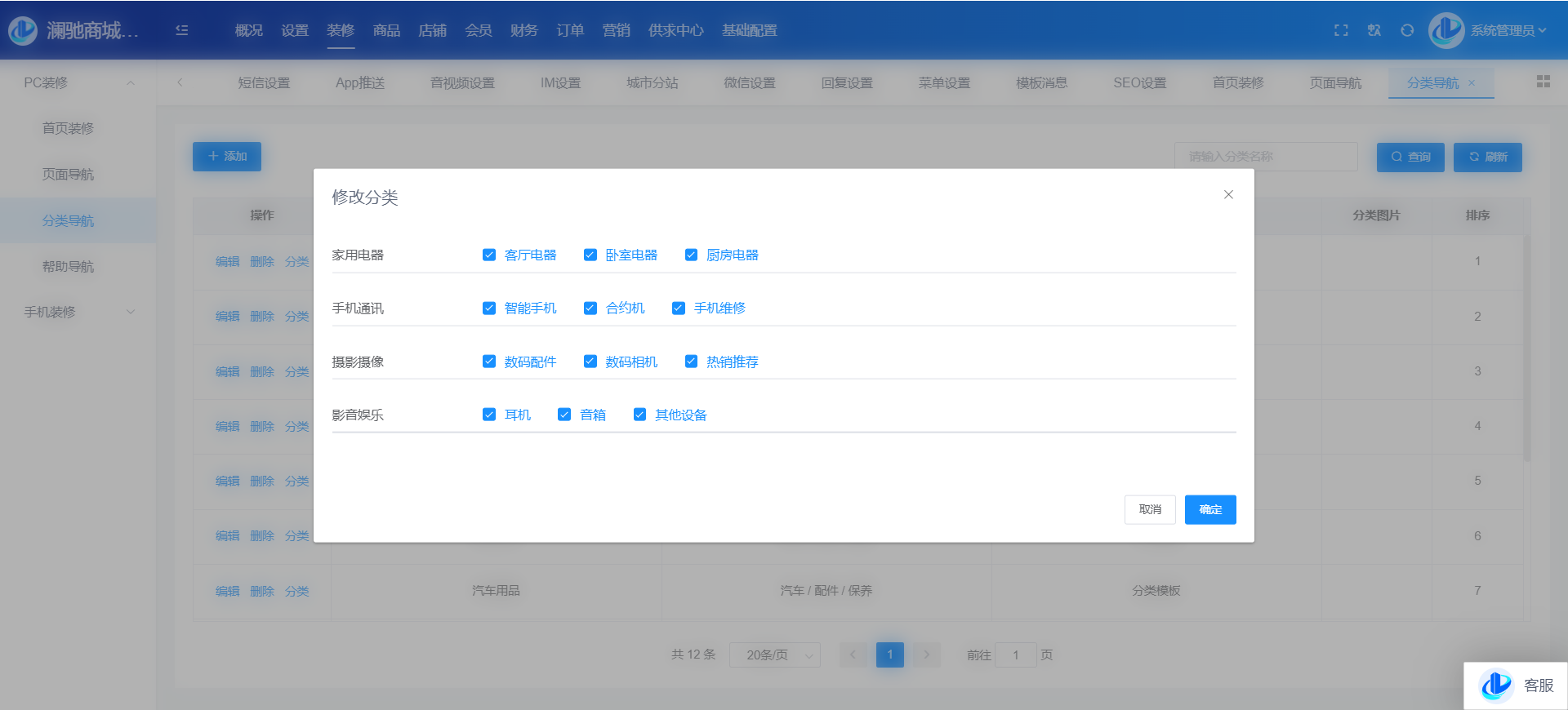Open the tab grid menu icon
Screen dimensions: 1568x710
coord(1543,82)
